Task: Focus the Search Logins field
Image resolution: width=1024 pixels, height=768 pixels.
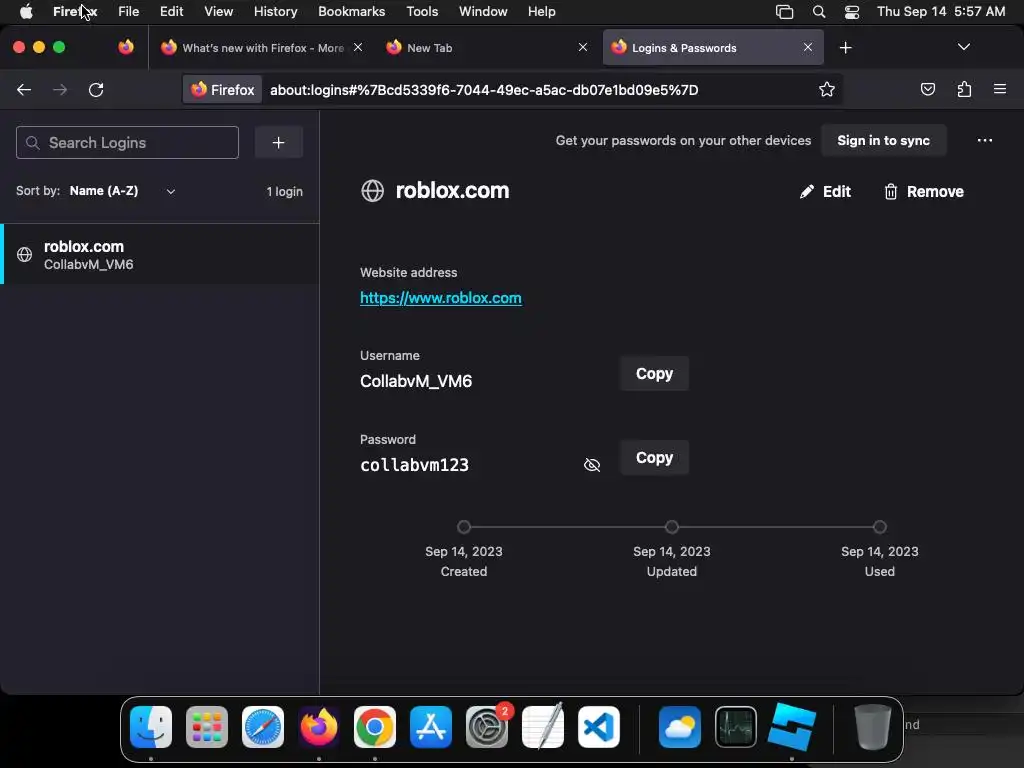Action: (x=127, y=142)
